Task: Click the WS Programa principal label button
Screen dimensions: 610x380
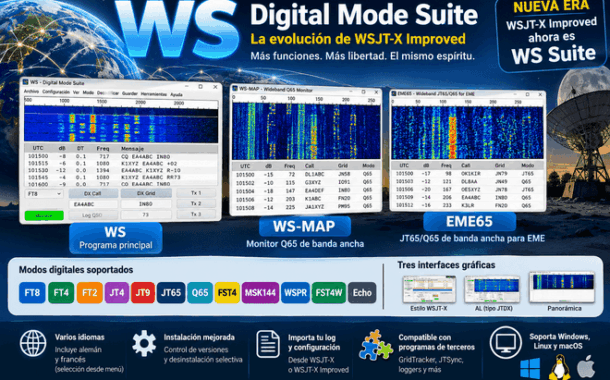Action: point(116,238)
